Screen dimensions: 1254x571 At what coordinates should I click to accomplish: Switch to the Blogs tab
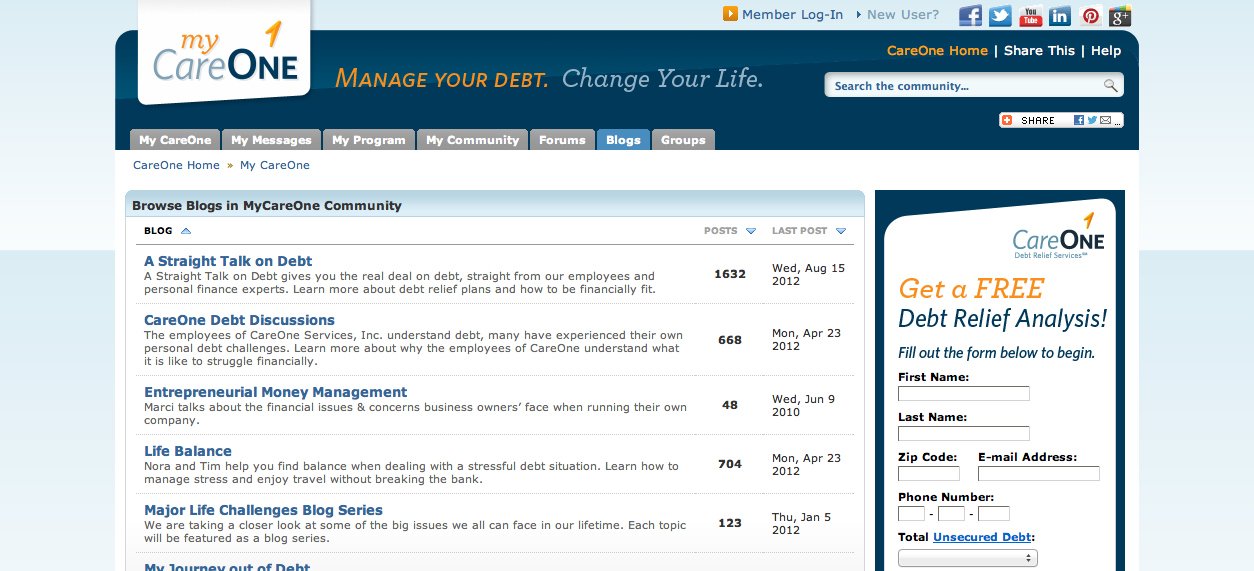(623, 140)
